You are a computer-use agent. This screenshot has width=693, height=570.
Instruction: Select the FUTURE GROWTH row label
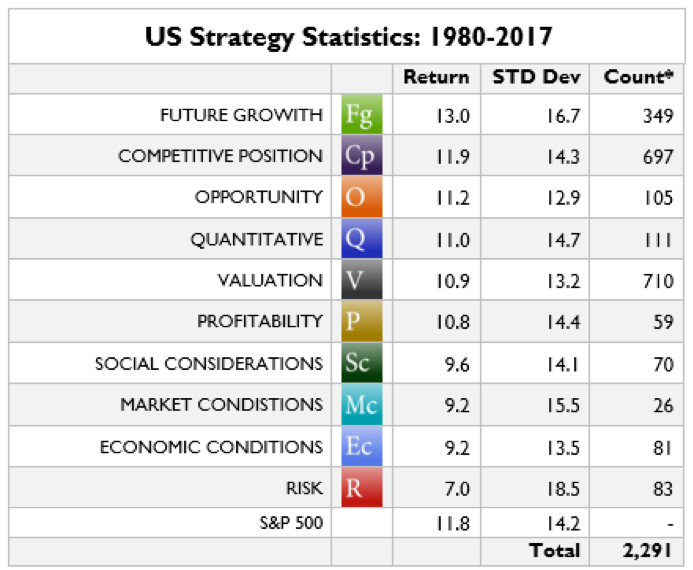241,115
